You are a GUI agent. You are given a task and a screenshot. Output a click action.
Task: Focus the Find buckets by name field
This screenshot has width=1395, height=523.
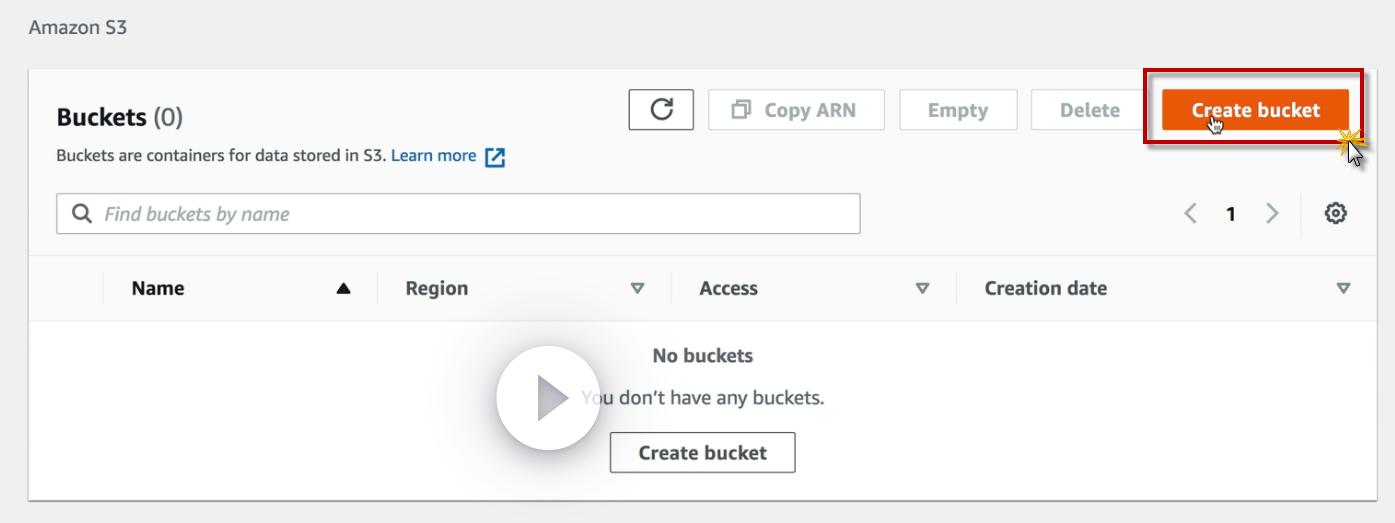tap(470, 214)
